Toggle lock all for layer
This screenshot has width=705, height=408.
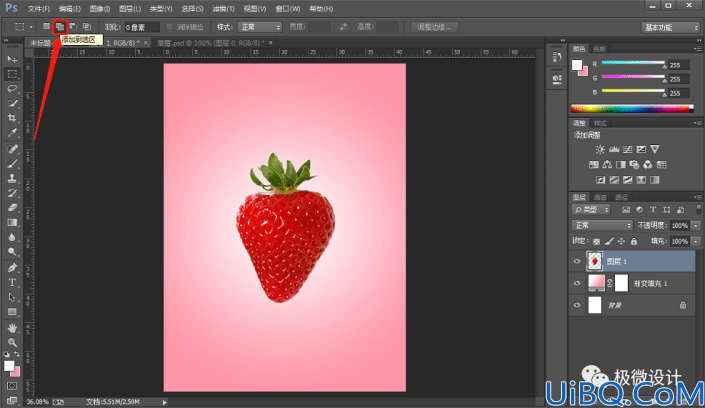pos(634,242)
